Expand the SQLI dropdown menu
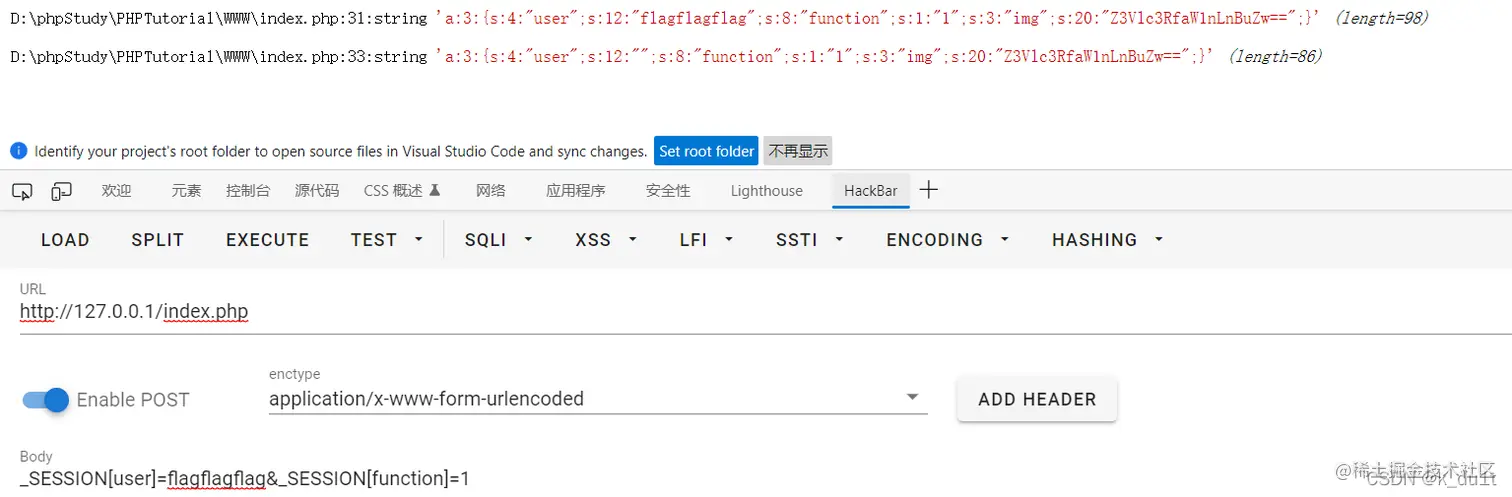 point(498,240)
